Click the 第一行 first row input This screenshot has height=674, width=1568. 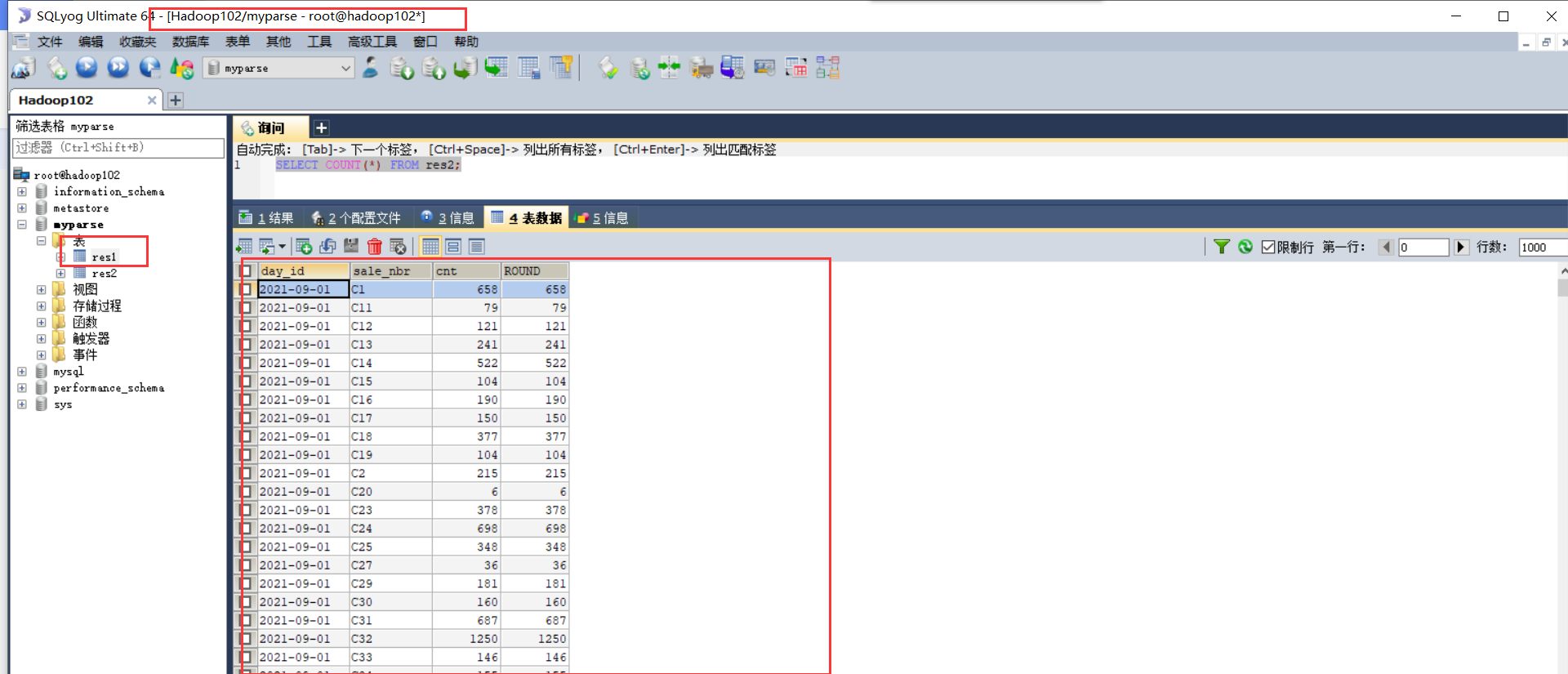tap(1423, 248)
